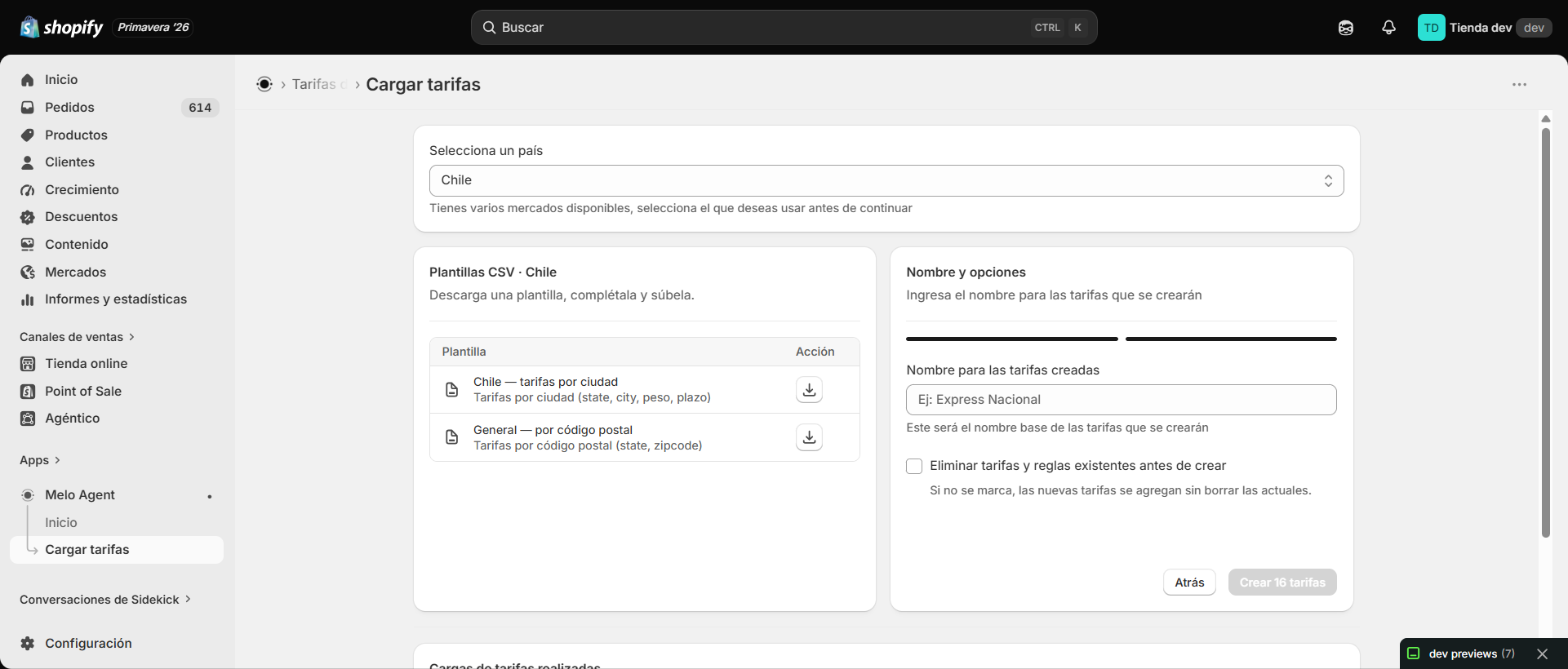The image size is (1568, 669).
Task: Click the Tienda online icon
Action: [28, 364]
